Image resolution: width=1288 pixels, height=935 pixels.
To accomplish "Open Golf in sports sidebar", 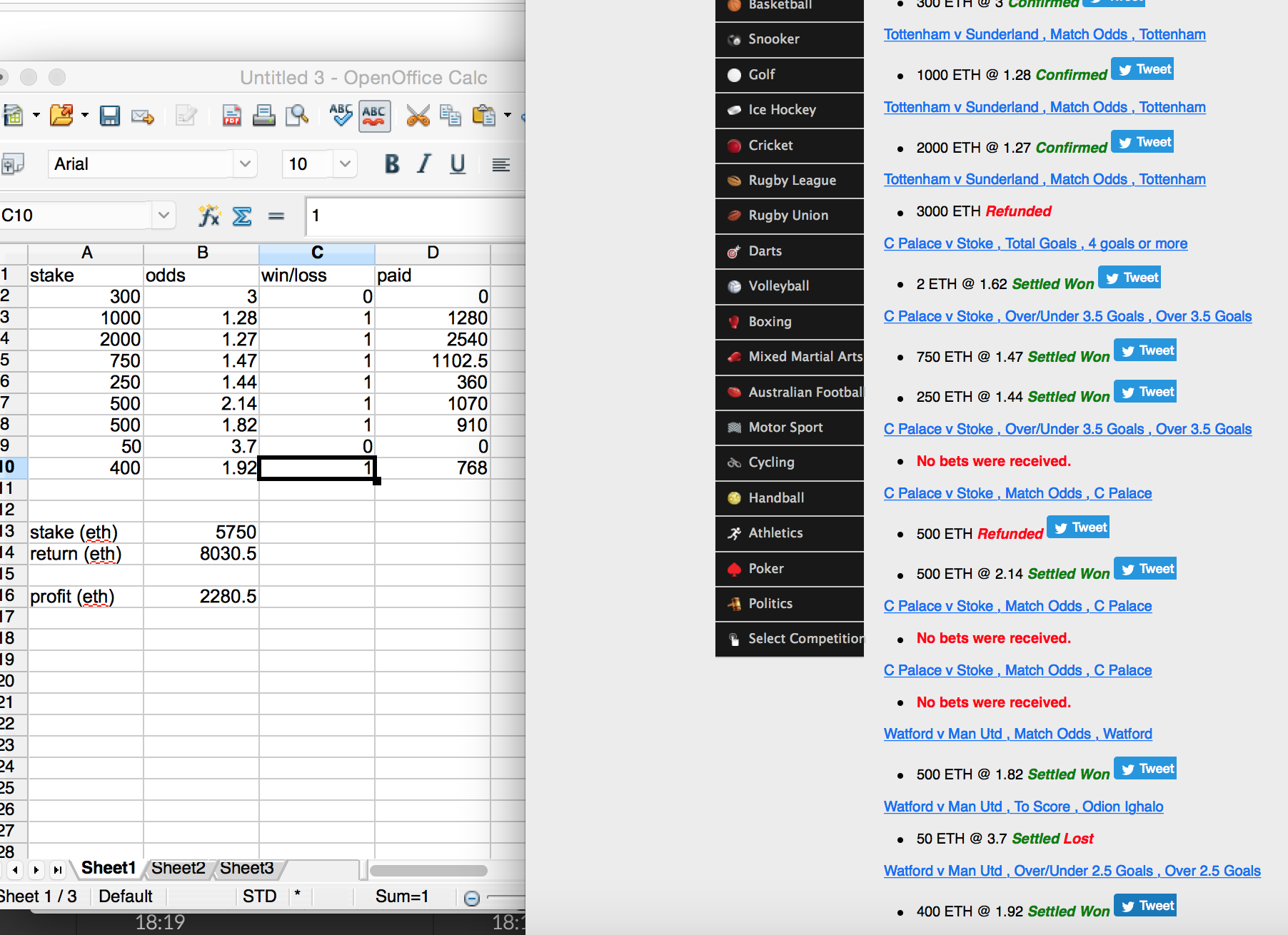I will [x=790, y=74].
